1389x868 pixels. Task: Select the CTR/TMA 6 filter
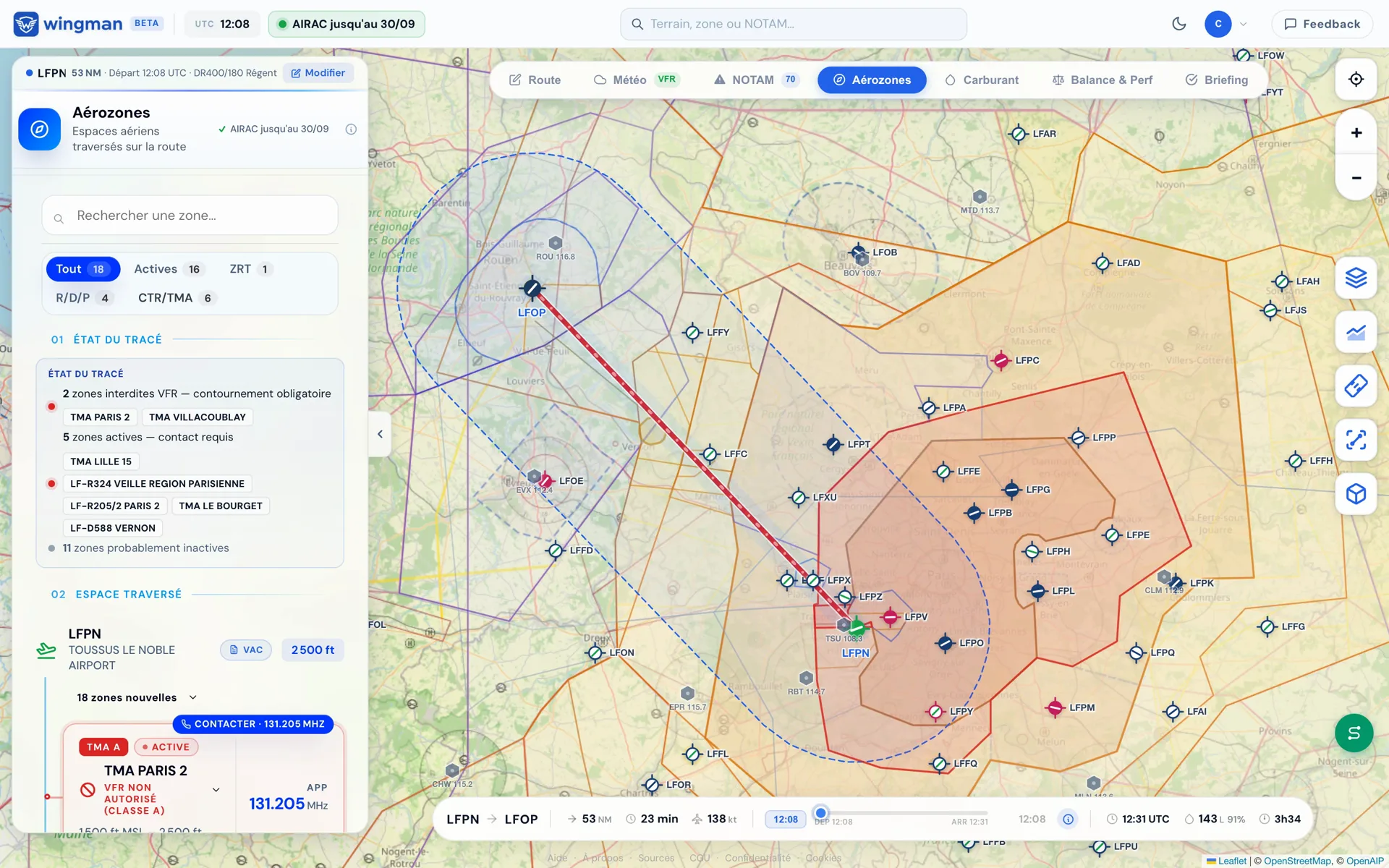click(177, 298)
